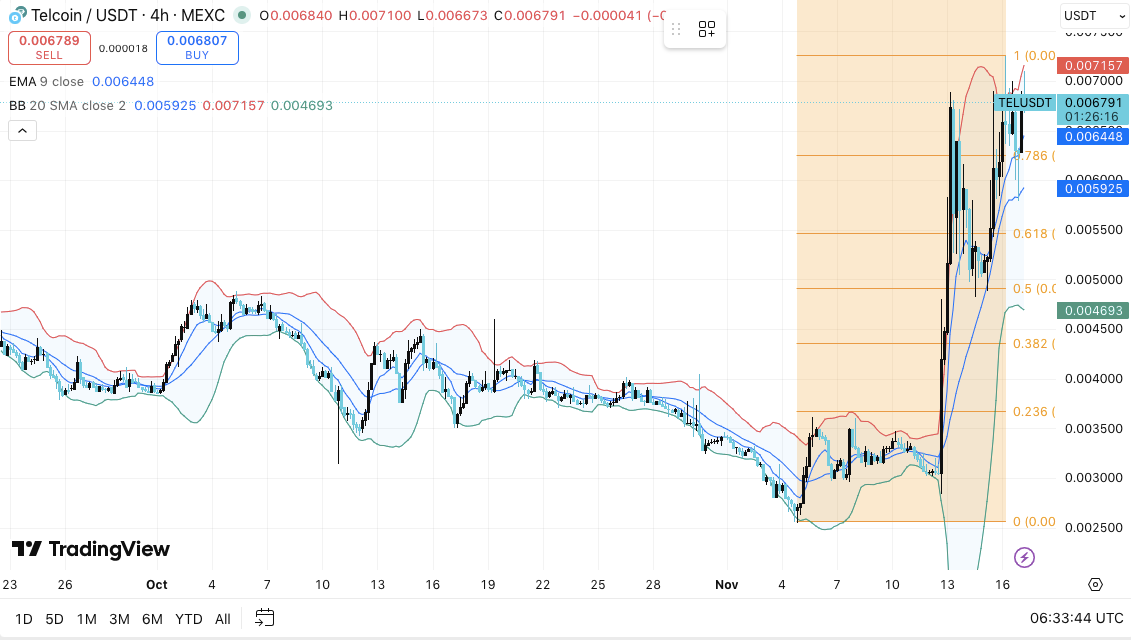The width and height of the screenshot is (1131, 640).
Task: Open the purple lightning quick-trade icon
Action: point(1026,557)
